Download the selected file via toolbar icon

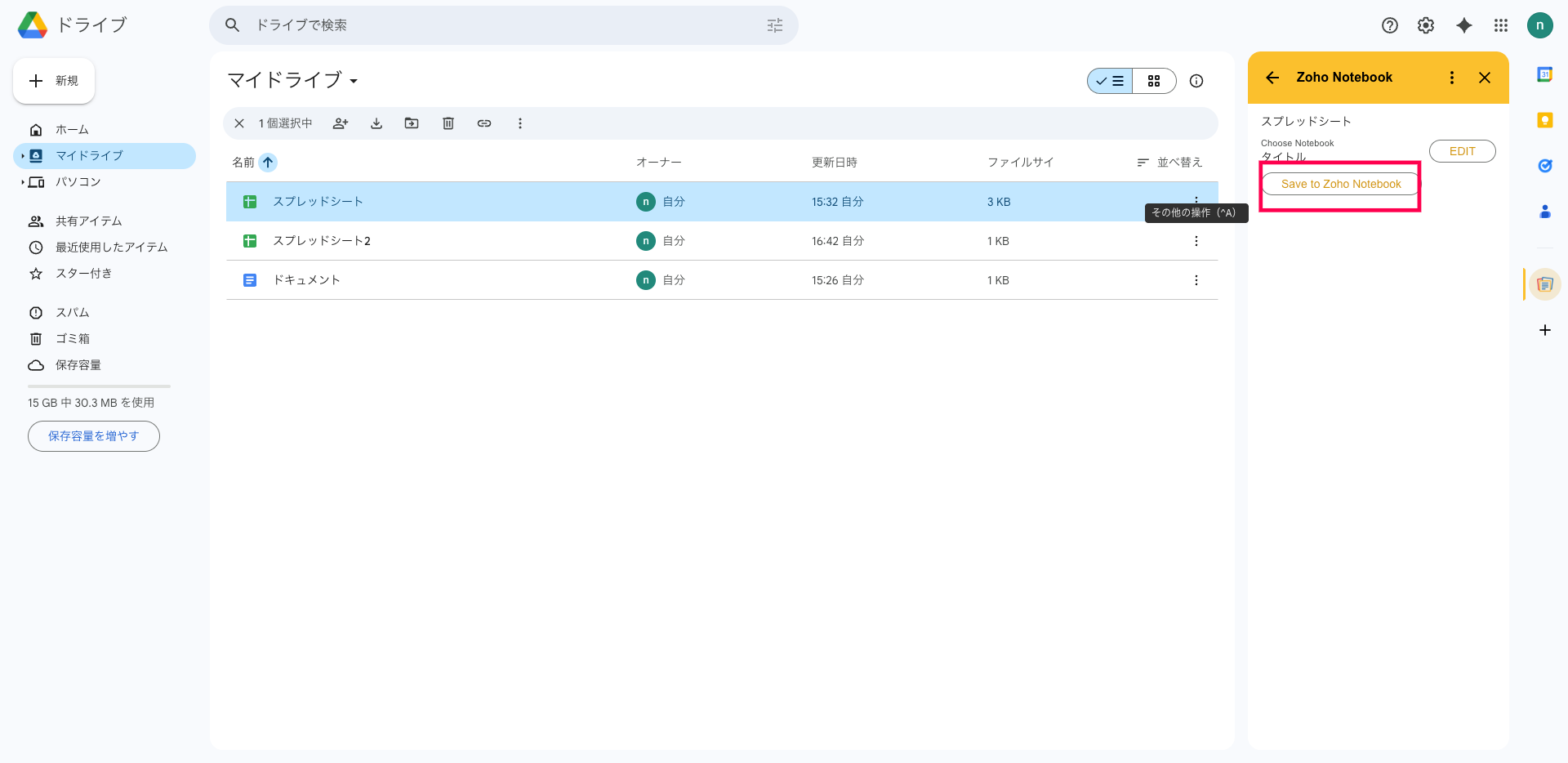coord(376,123)
